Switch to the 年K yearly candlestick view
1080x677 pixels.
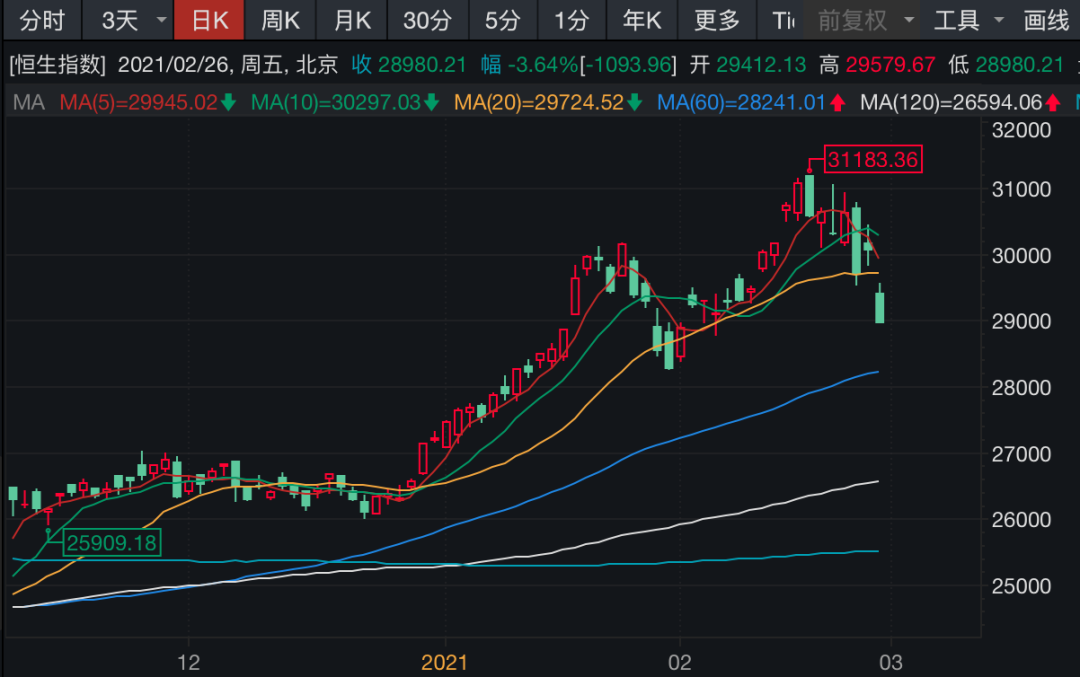[642, 19]
